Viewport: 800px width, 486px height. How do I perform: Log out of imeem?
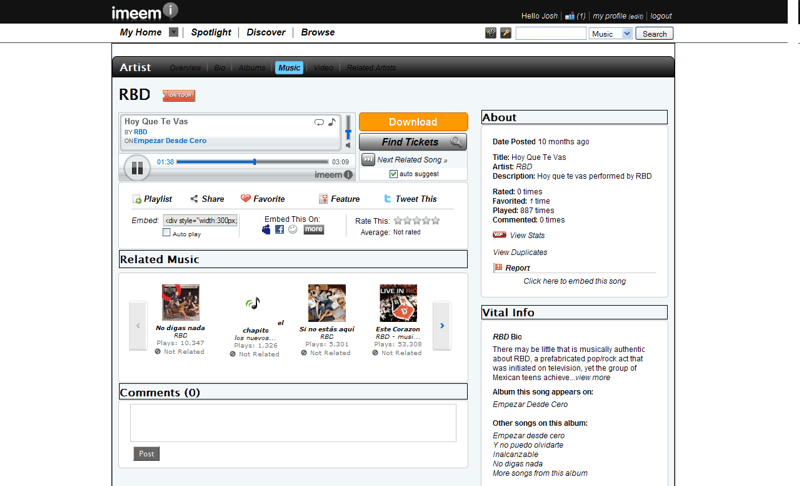pos(661,16)
